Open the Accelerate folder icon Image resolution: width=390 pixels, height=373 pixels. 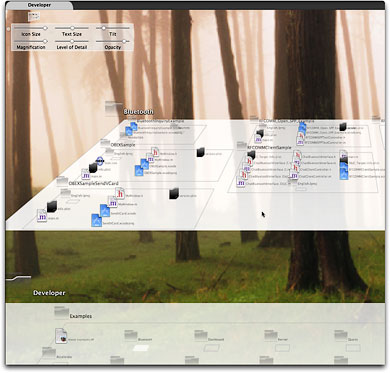click(x=49, y=353)
